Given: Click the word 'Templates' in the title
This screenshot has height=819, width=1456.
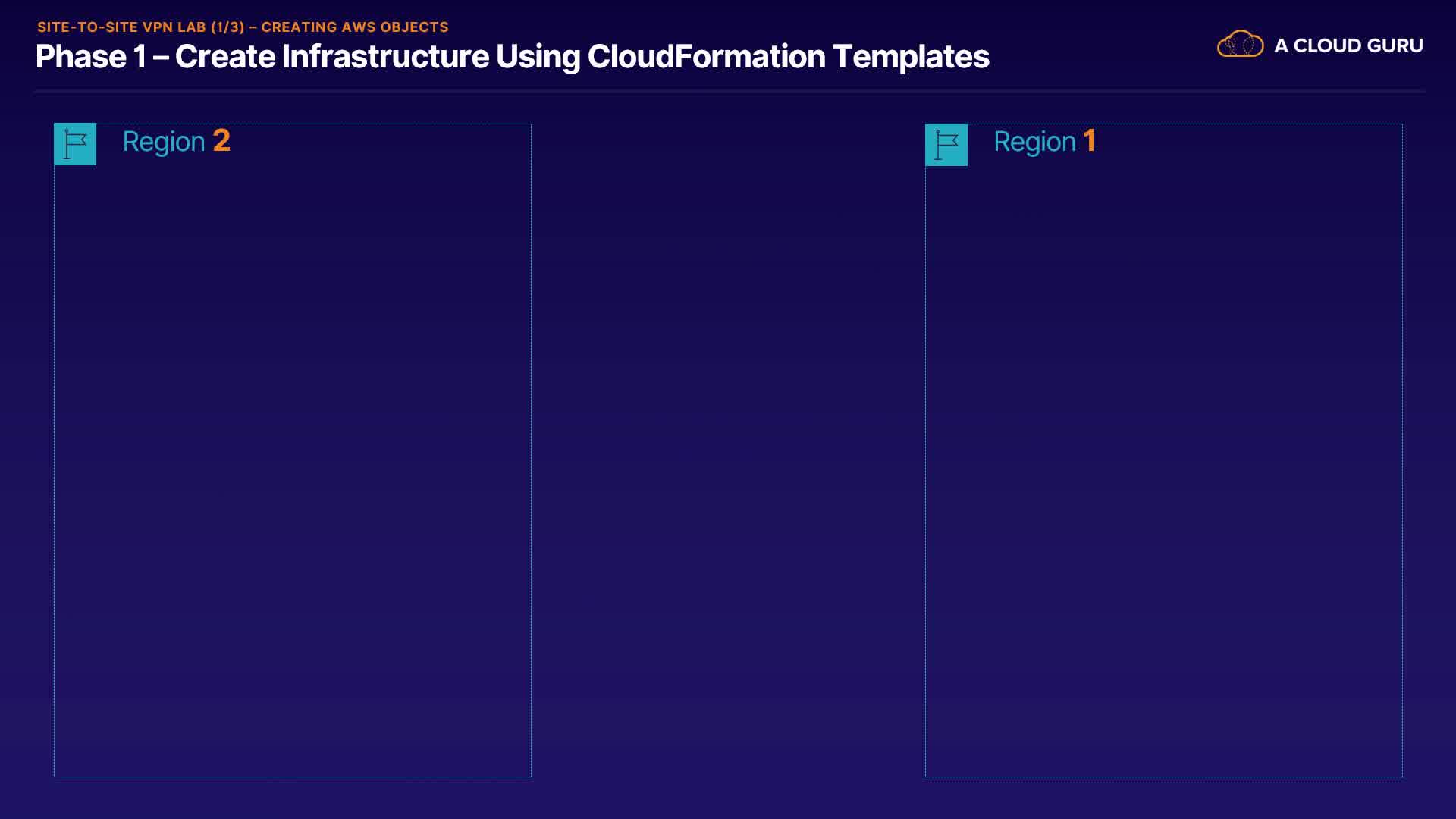Looking at the screenshot, I should point(911,57).
